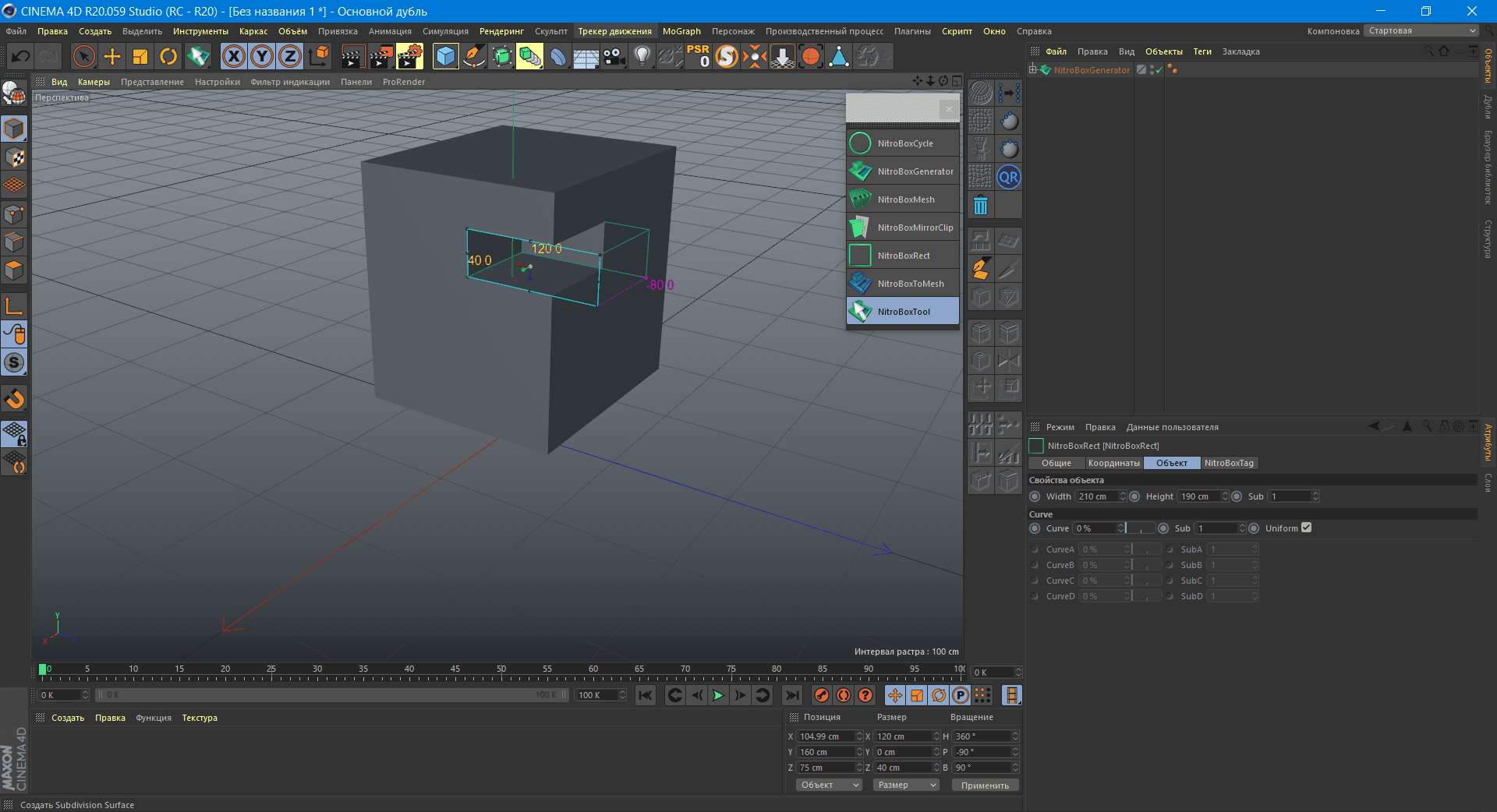Add Cube primitive object
The height and width of the screenshot is (812, 1497).
445,56
